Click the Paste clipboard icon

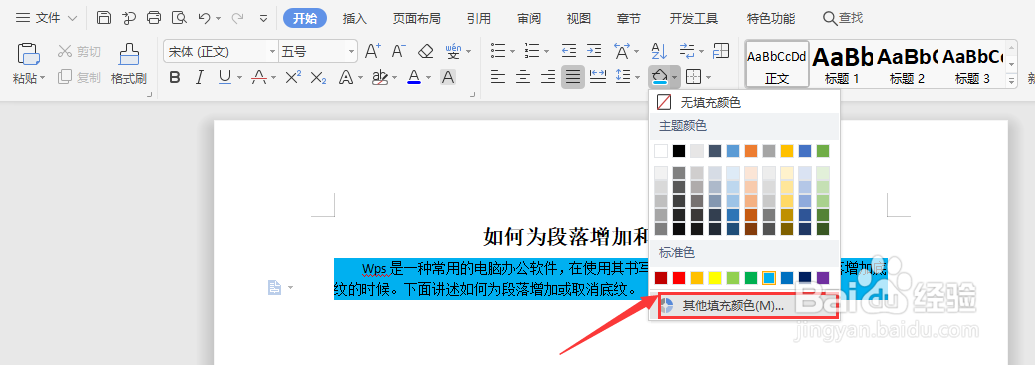click(28, 55)
